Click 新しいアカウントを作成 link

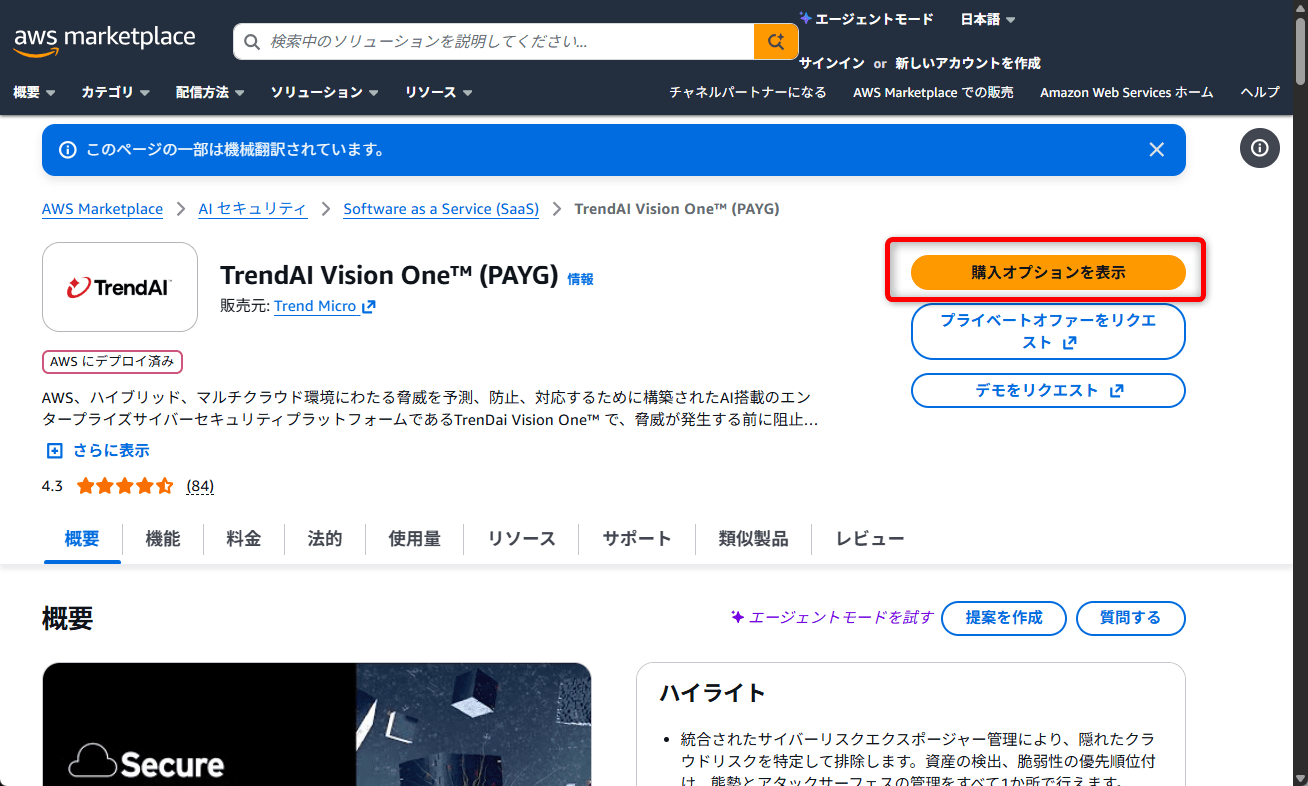tap(968, 63)
